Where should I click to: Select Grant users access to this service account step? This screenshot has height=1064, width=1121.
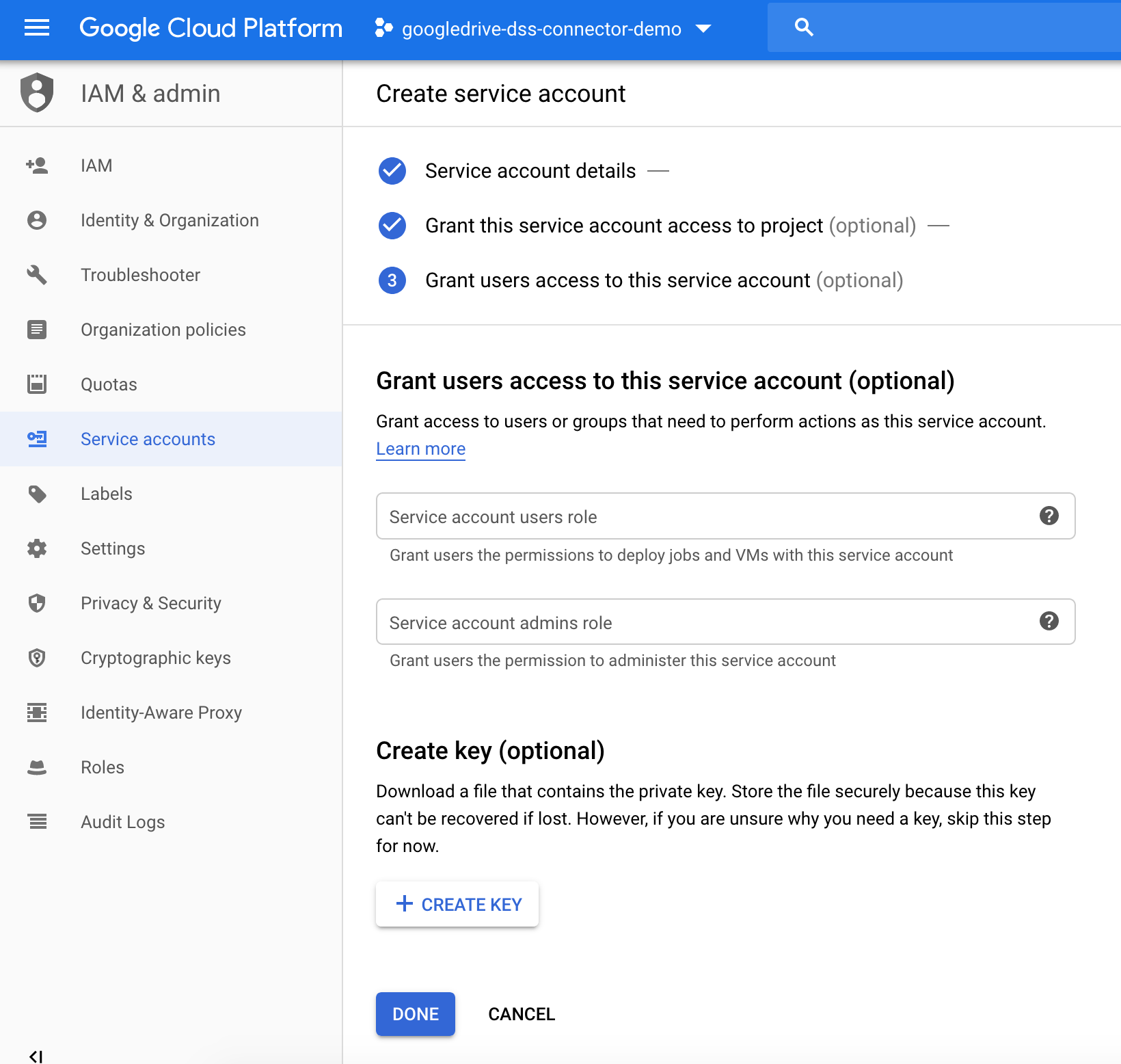coord(664,280)
